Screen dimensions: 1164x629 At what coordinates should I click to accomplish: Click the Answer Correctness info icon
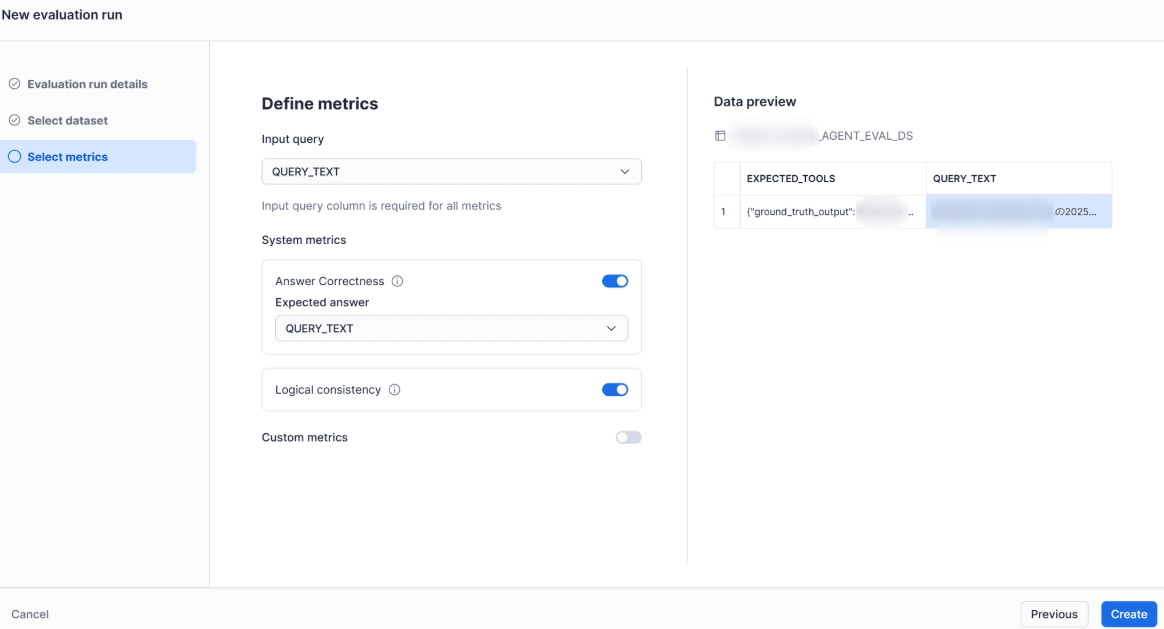tap(397, 282)
